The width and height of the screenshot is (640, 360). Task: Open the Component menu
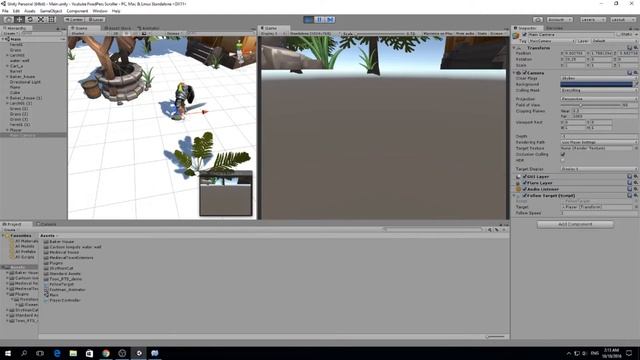[x=77, y=11]
